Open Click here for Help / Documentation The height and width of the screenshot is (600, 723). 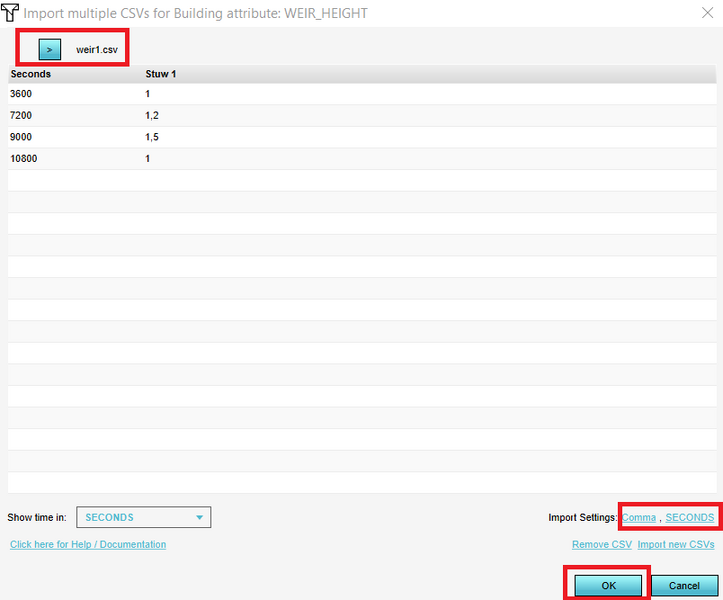pyautogui.click(x=88, y=544)
